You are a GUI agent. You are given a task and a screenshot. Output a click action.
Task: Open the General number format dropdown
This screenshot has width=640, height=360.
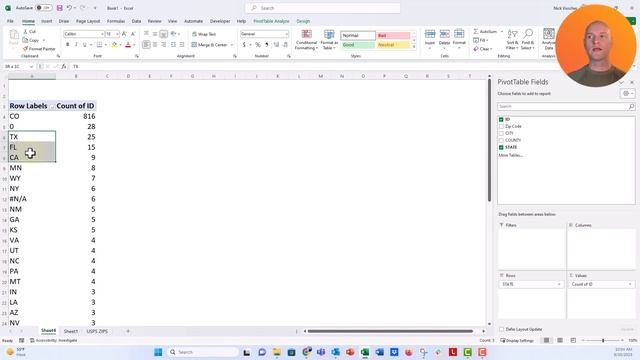pyautogui.click(x=287, y=34)
